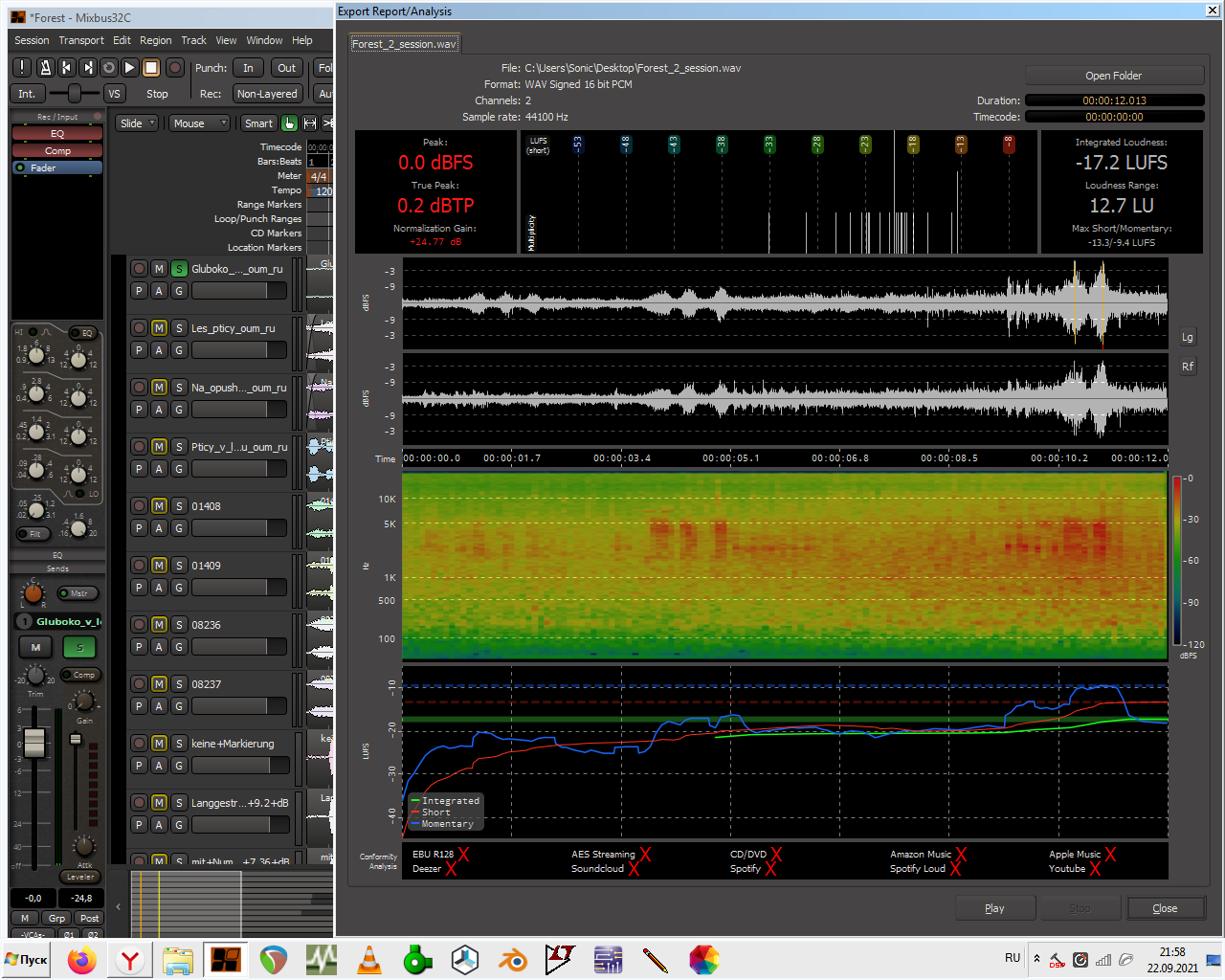Open VLC media player from taskbar

point(369,960)
